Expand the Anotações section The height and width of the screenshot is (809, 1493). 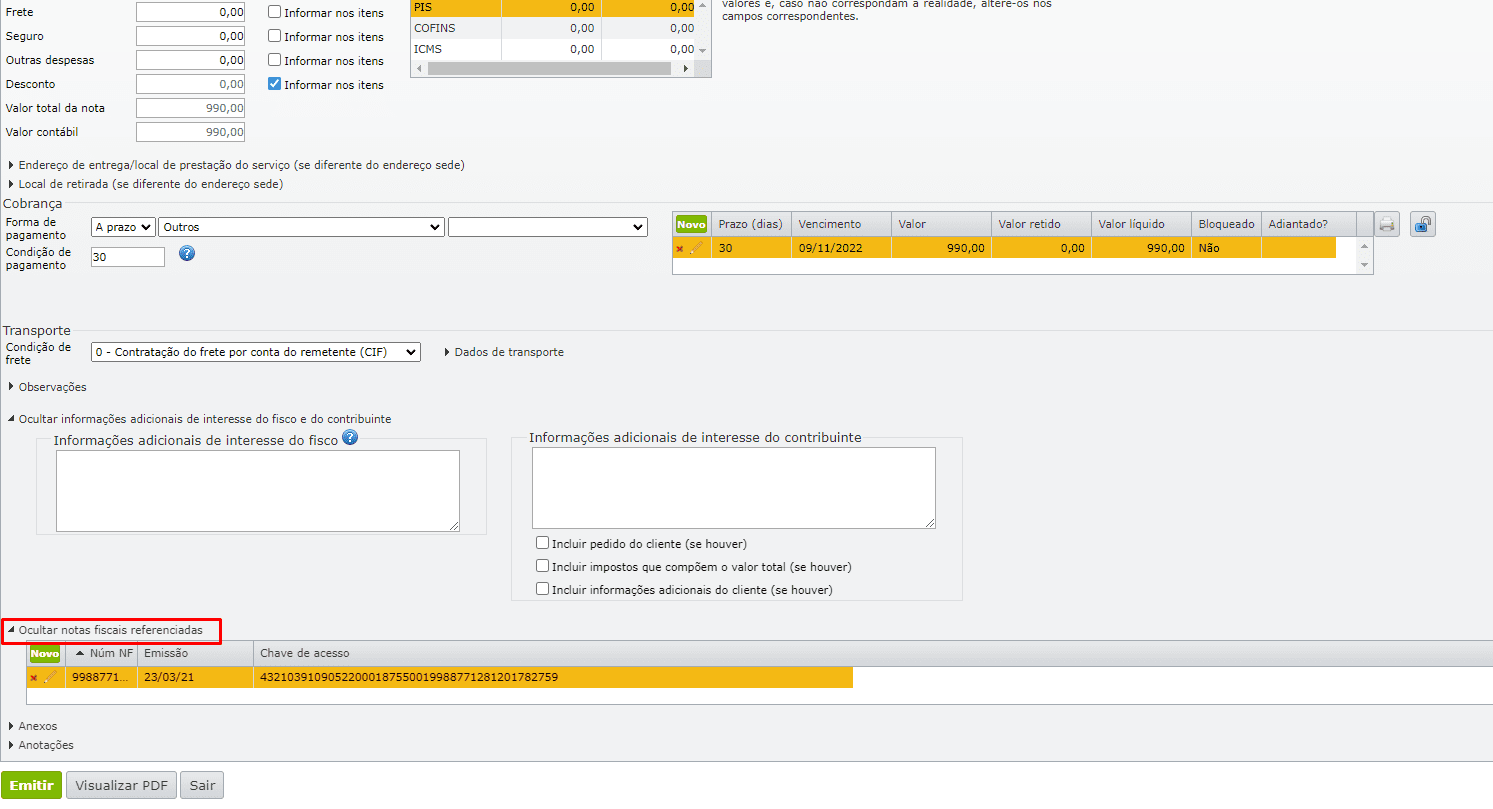tap(40, 745)
